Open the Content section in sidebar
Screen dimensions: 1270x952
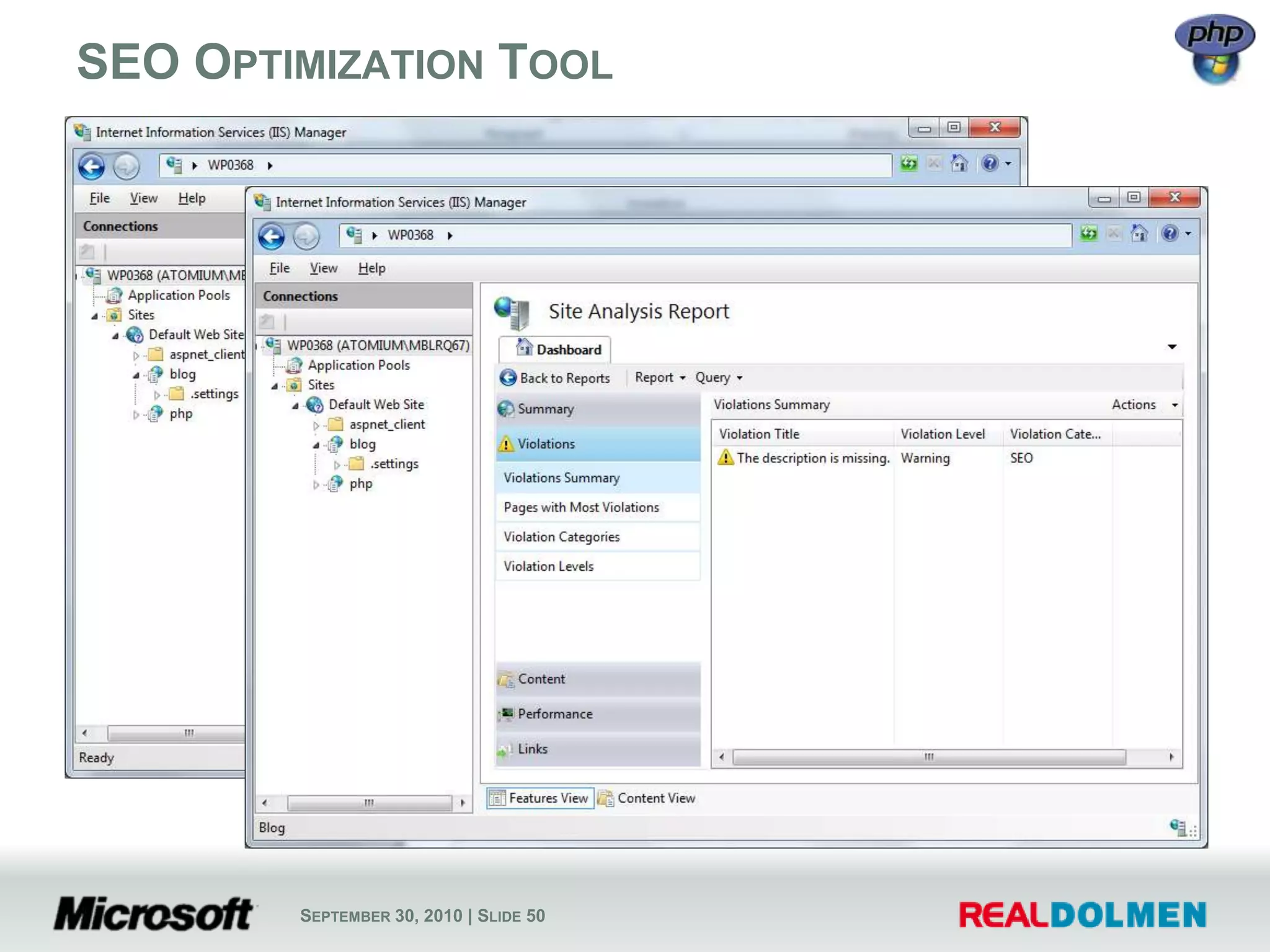[x=598, y=679]
